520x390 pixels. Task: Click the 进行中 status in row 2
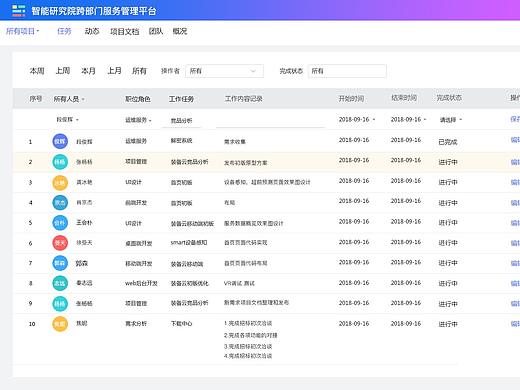coord(448,162)
